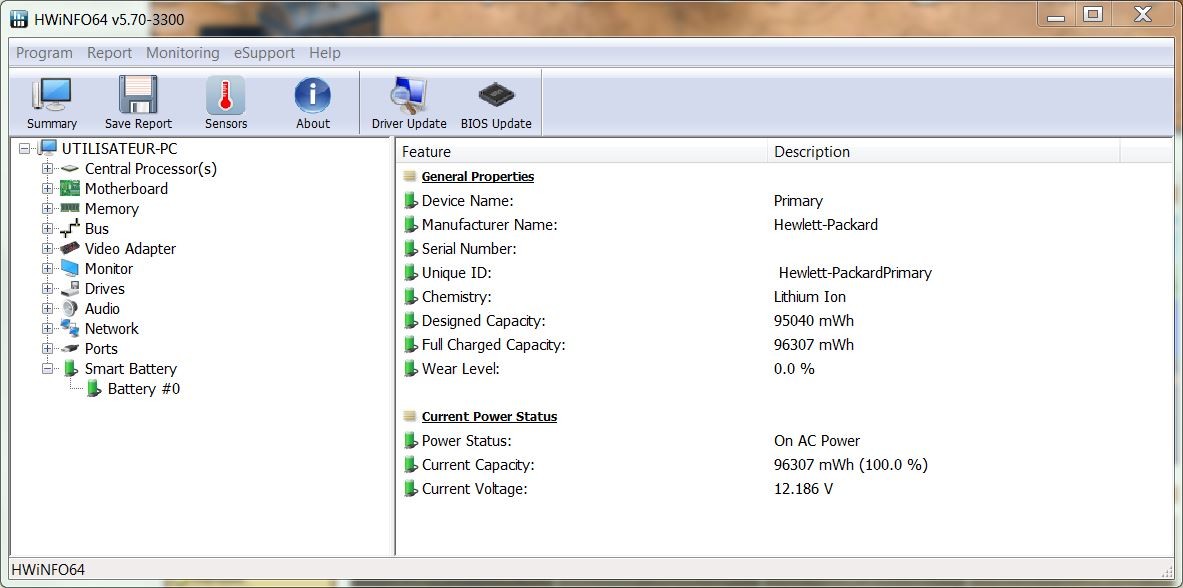The width and height of the screenshot is (1183, 588).
Task: Click the Current Power Status heading
Action: pyautogui.click(x=489, y=417)
